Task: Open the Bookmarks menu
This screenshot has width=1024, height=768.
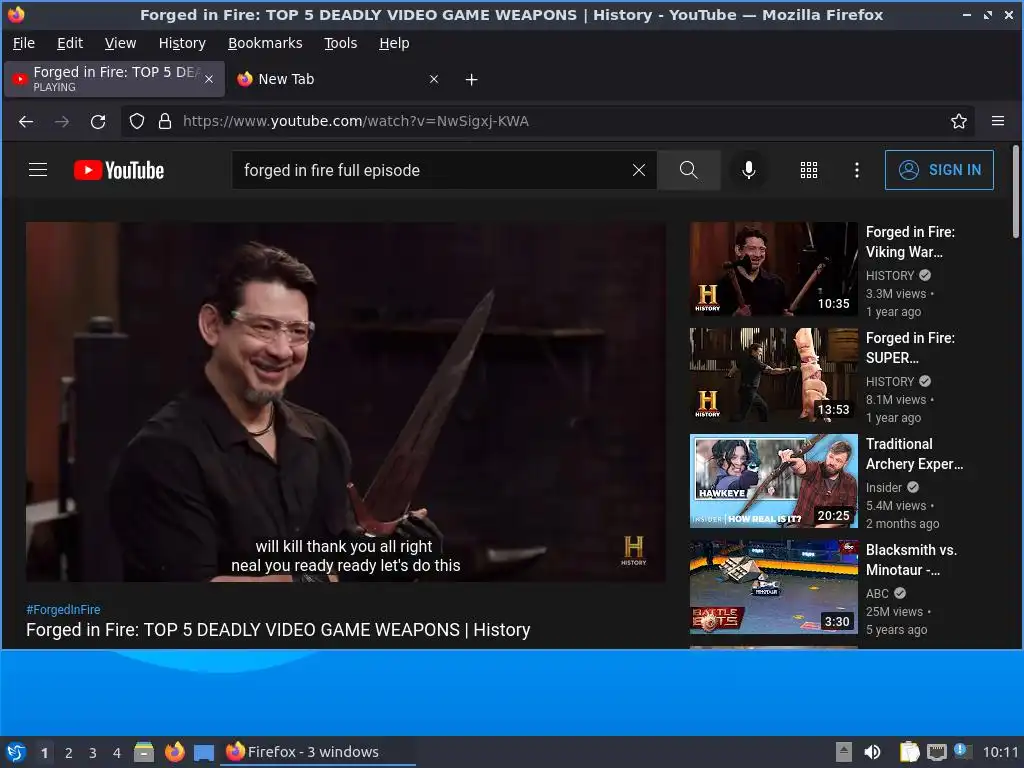Action: tap(265, 43)
